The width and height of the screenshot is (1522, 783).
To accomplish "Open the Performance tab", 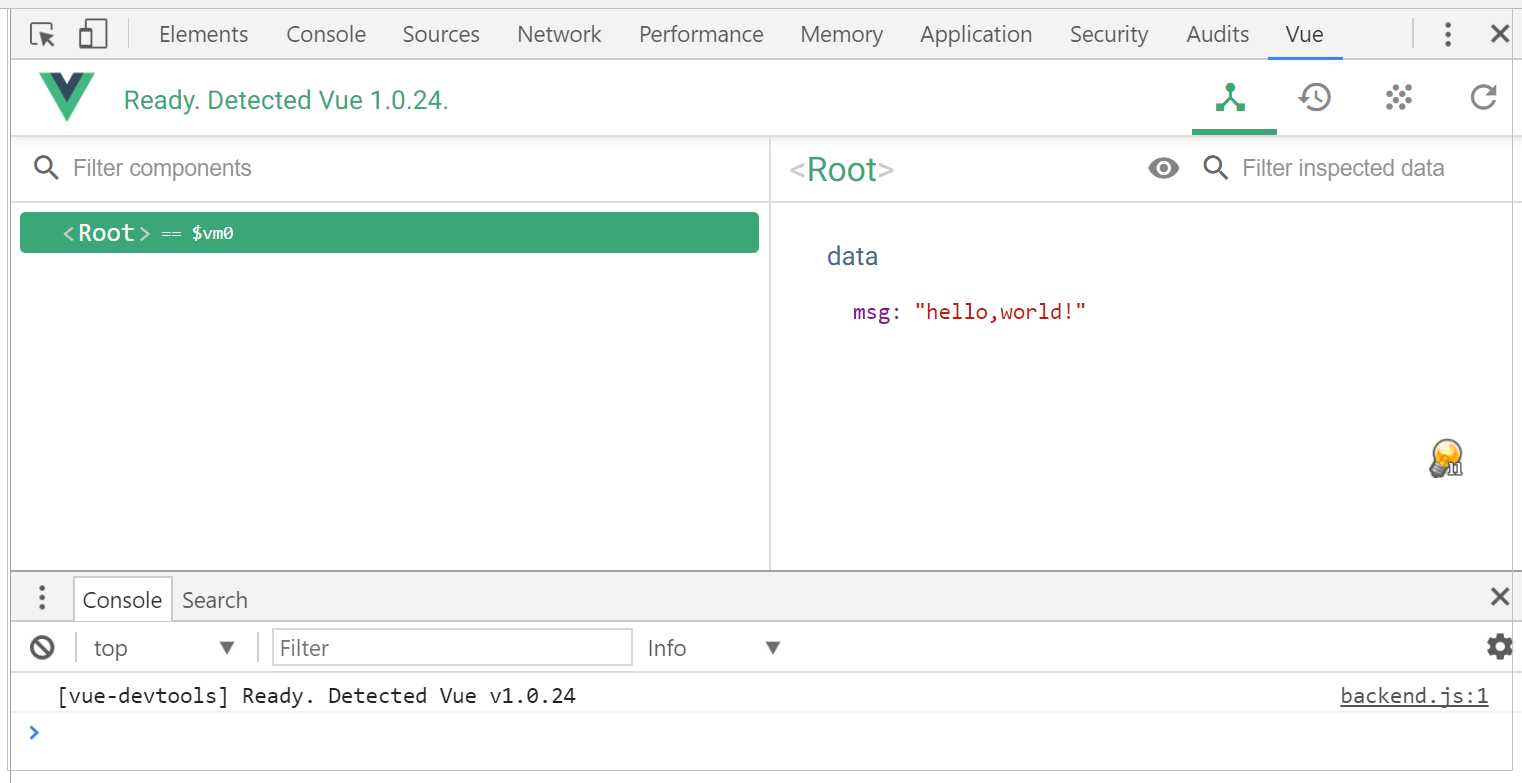I will [701, 34].
